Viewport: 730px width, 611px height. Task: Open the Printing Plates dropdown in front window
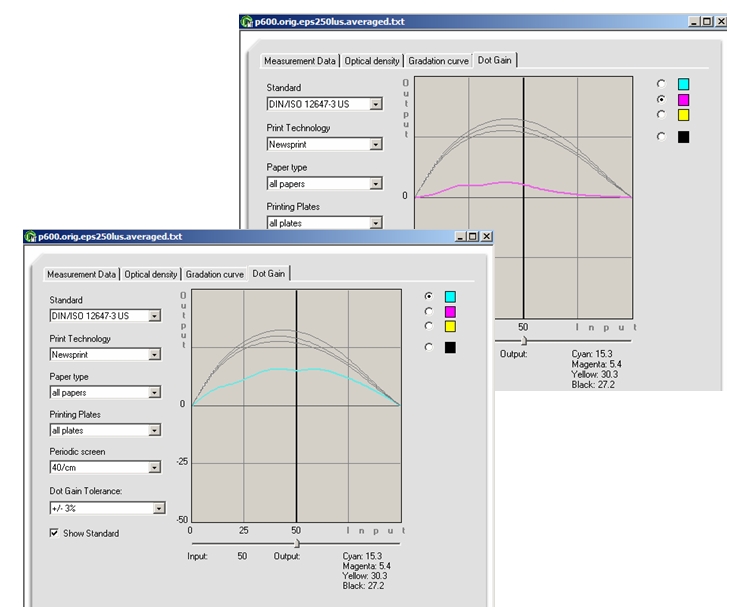(x=105, y=430)
